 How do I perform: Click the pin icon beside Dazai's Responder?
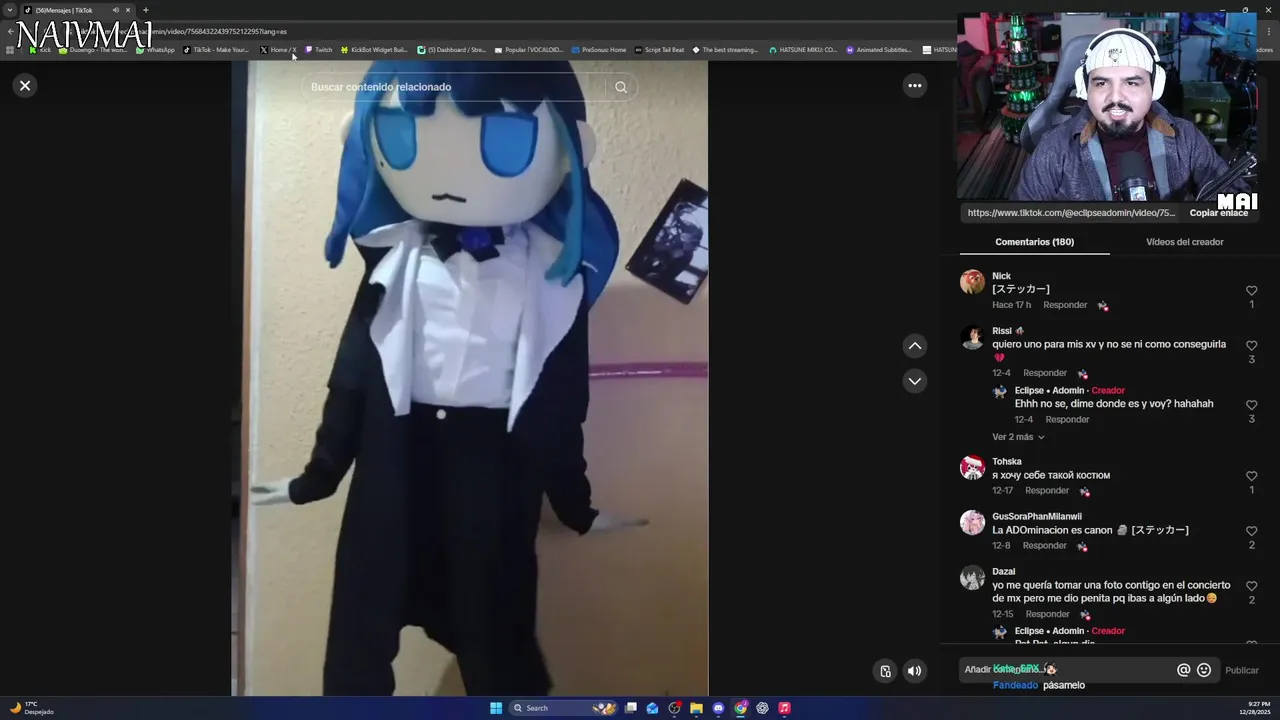click(1084, 615)
